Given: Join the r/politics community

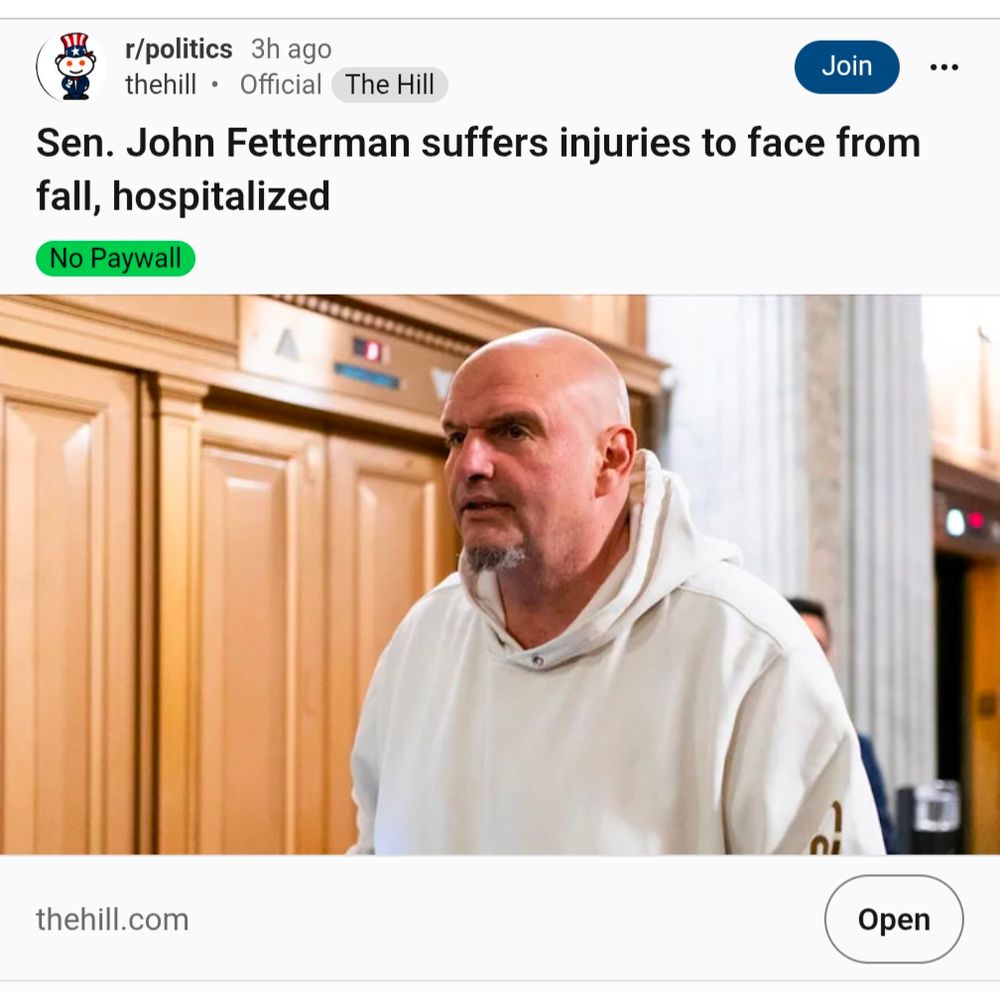Looking at the screenshot, I should pyautogui.click(x=846, y=67).
